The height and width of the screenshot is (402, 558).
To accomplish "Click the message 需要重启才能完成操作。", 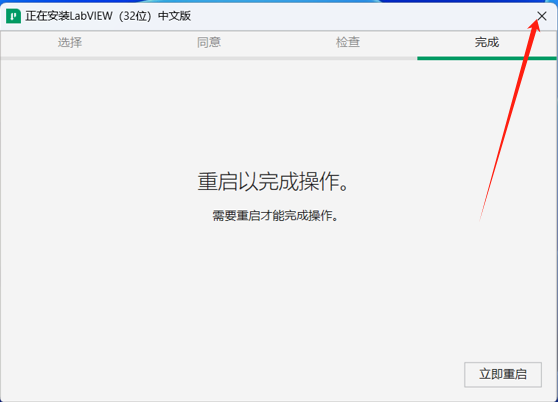I will point(275,215).
